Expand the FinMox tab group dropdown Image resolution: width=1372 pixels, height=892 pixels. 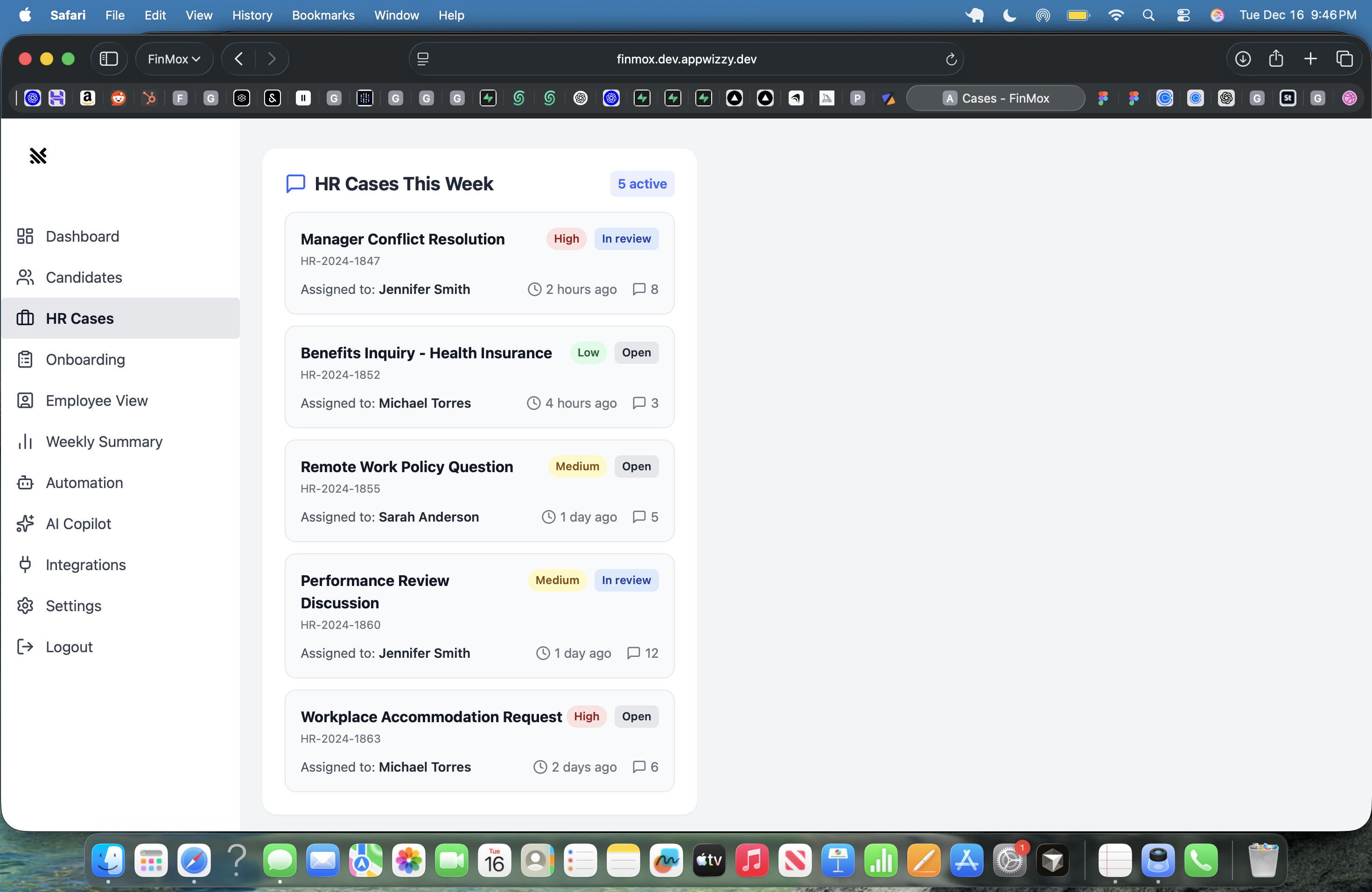tap(174, 59)
